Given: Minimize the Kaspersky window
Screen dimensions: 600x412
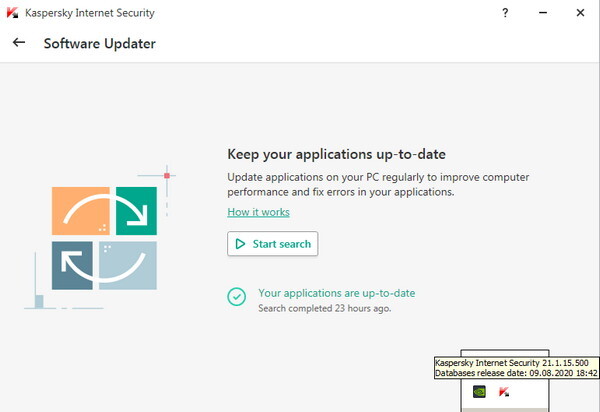Looking at the screenshot, I should click(543, 13).
